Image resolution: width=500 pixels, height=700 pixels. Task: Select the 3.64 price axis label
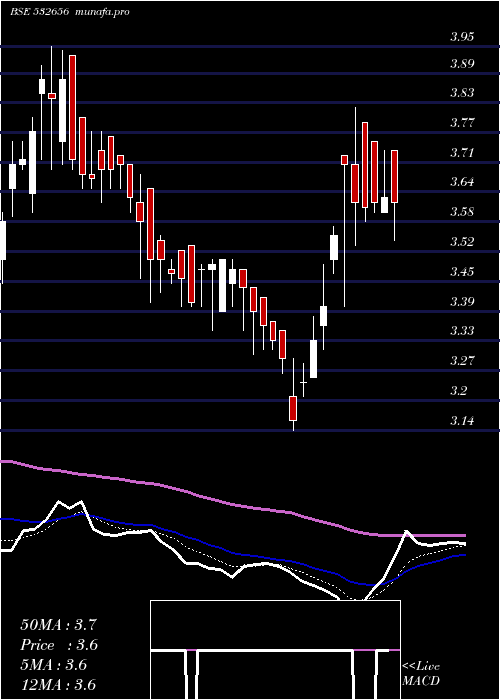coord(462,182)
